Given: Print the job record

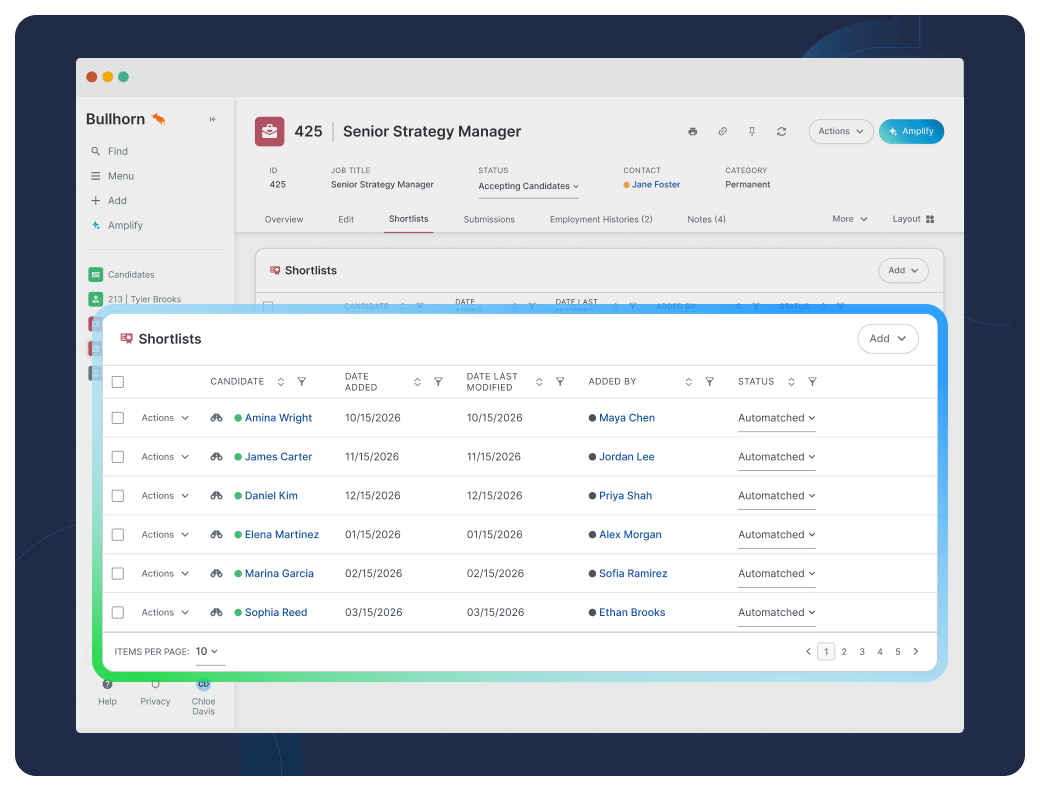Looking at the screenshot, I should tap(692, 131).
